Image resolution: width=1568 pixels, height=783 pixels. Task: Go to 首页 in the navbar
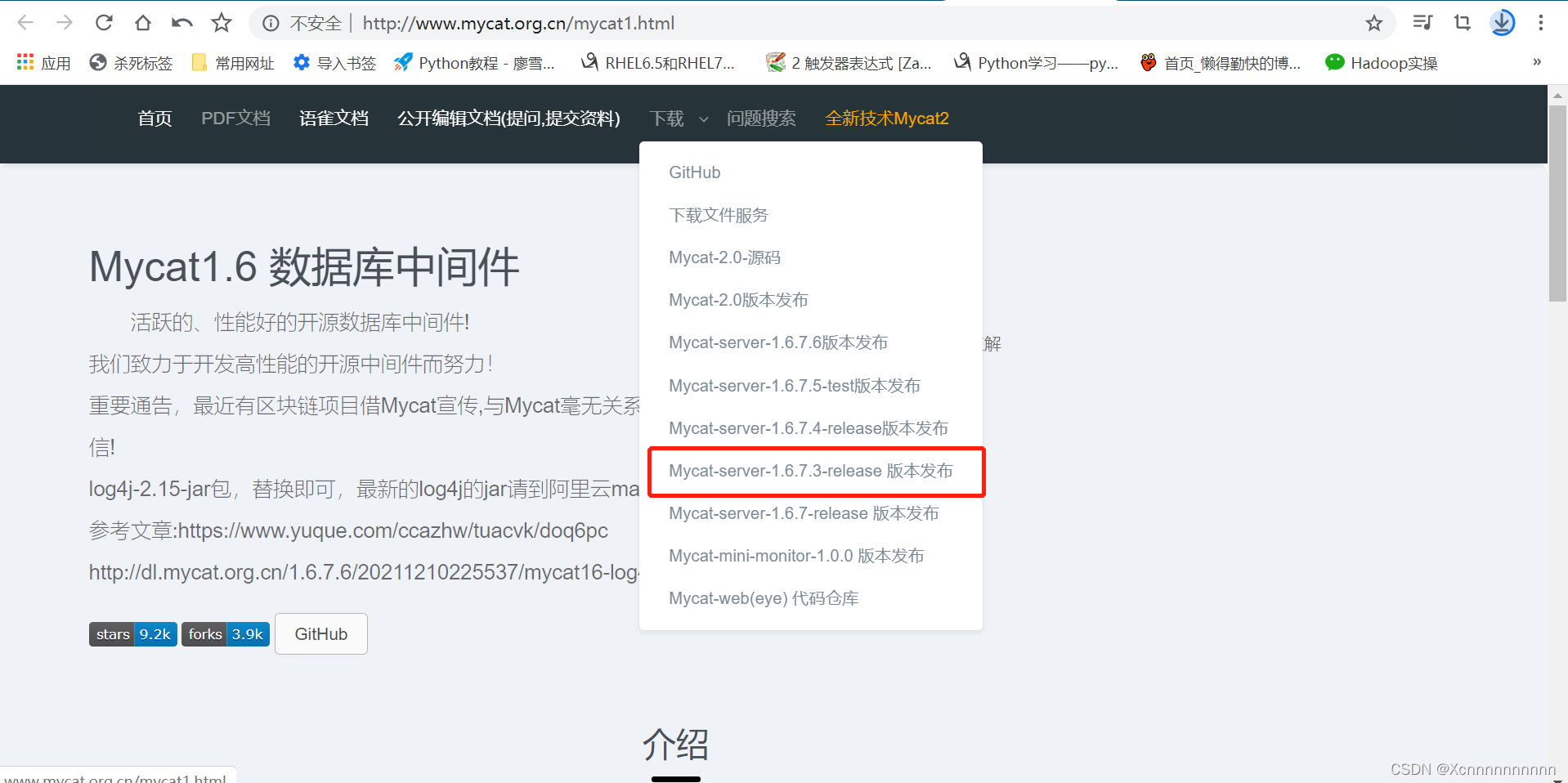coord(155,119)
